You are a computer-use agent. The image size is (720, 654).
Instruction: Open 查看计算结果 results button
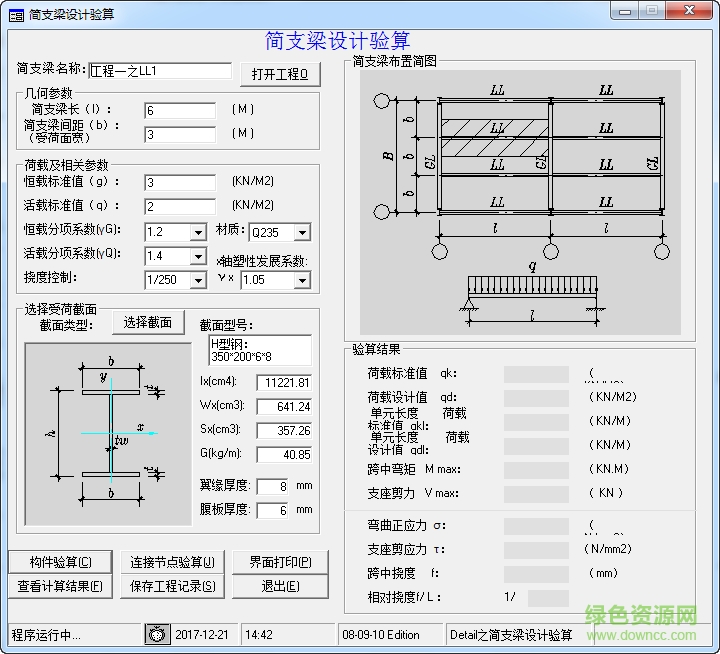(60, 586)
